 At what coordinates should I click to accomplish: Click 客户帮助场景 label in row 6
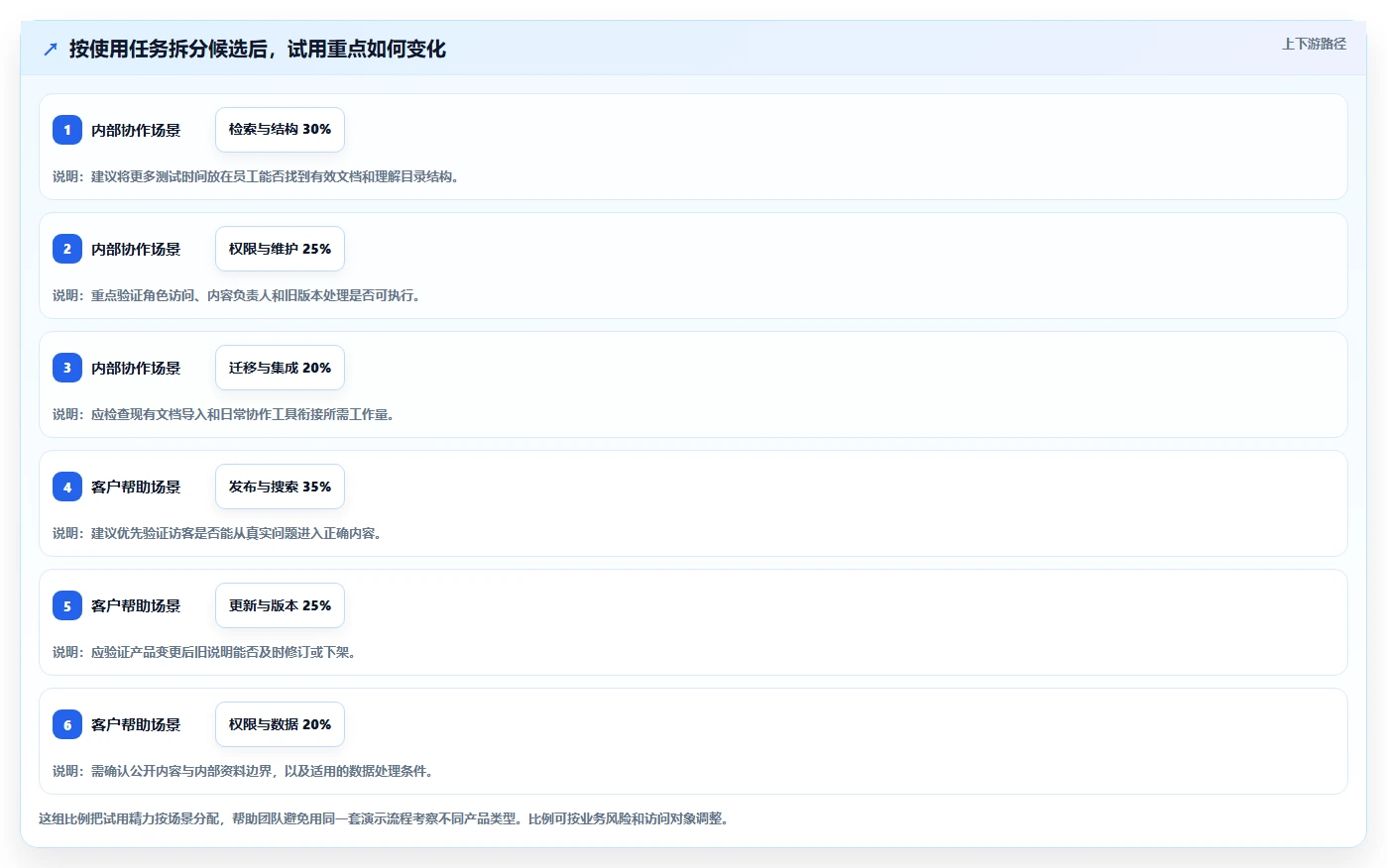tap(136, 724)
